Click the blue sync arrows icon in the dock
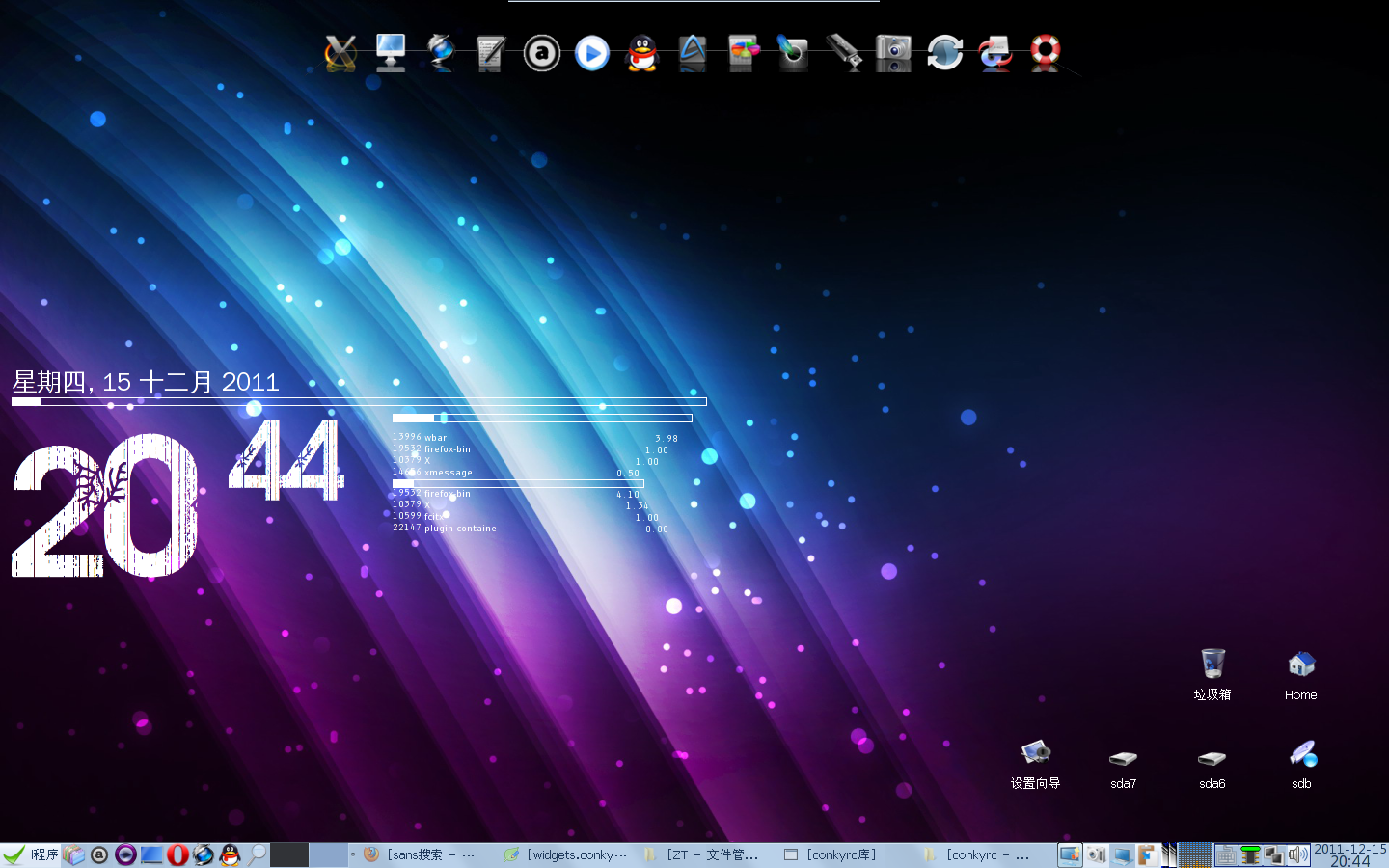Screen dimensions: 1389x868 (x=944, y=53)
